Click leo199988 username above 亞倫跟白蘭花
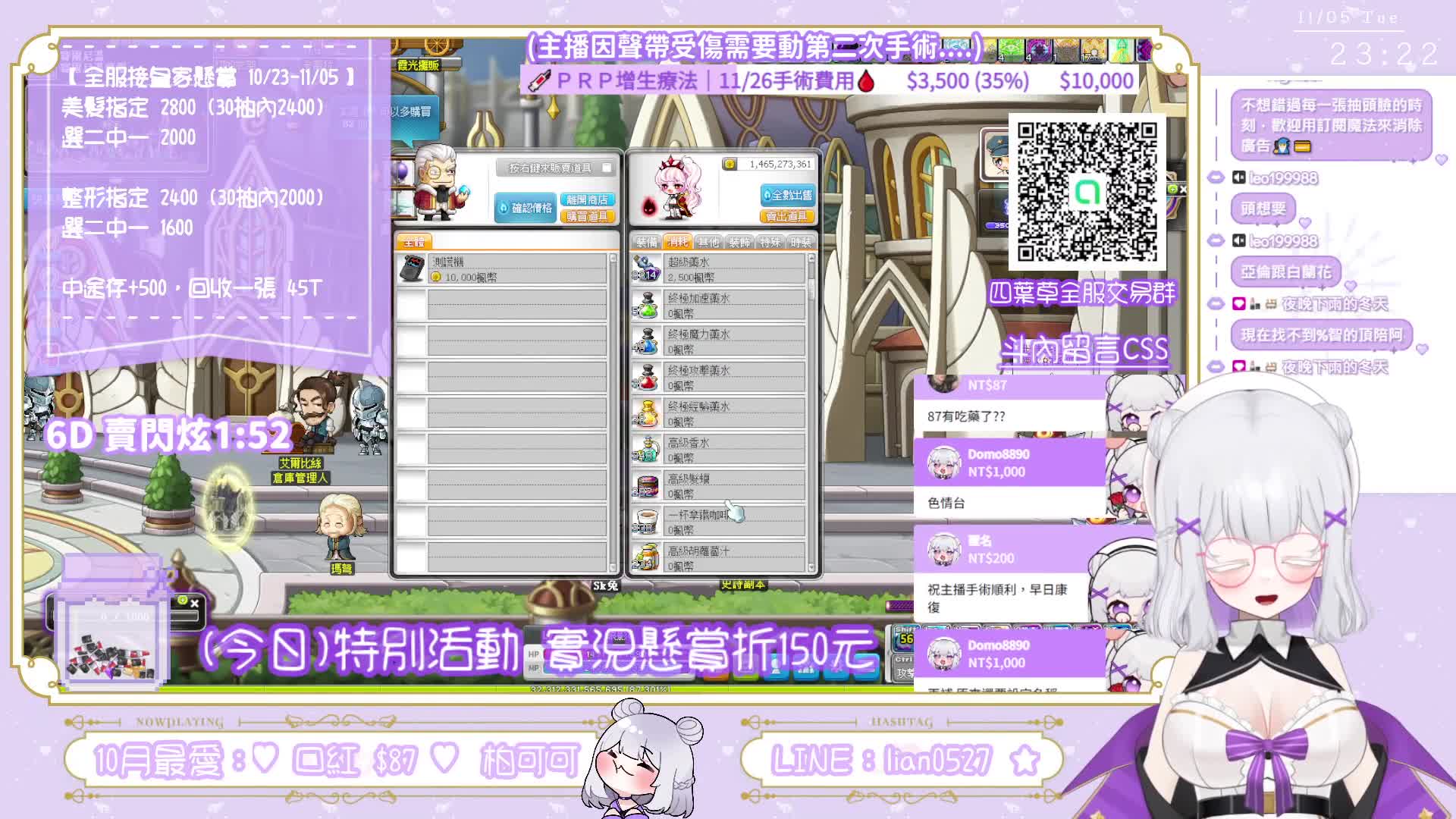The width and height of the screenshot is (1456, 819). pyautogui.click(x=1283, y=241)
